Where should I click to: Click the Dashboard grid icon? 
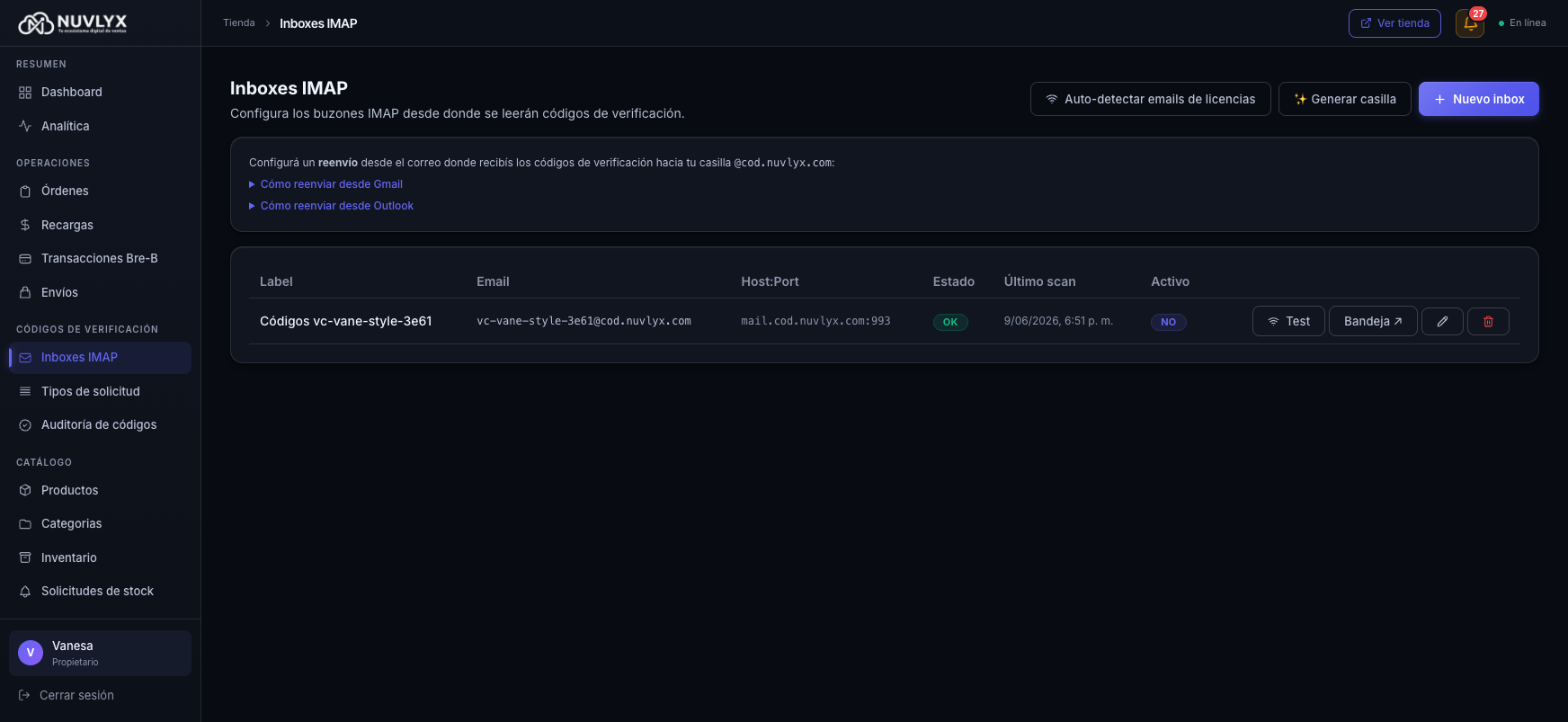coord(25,93)
